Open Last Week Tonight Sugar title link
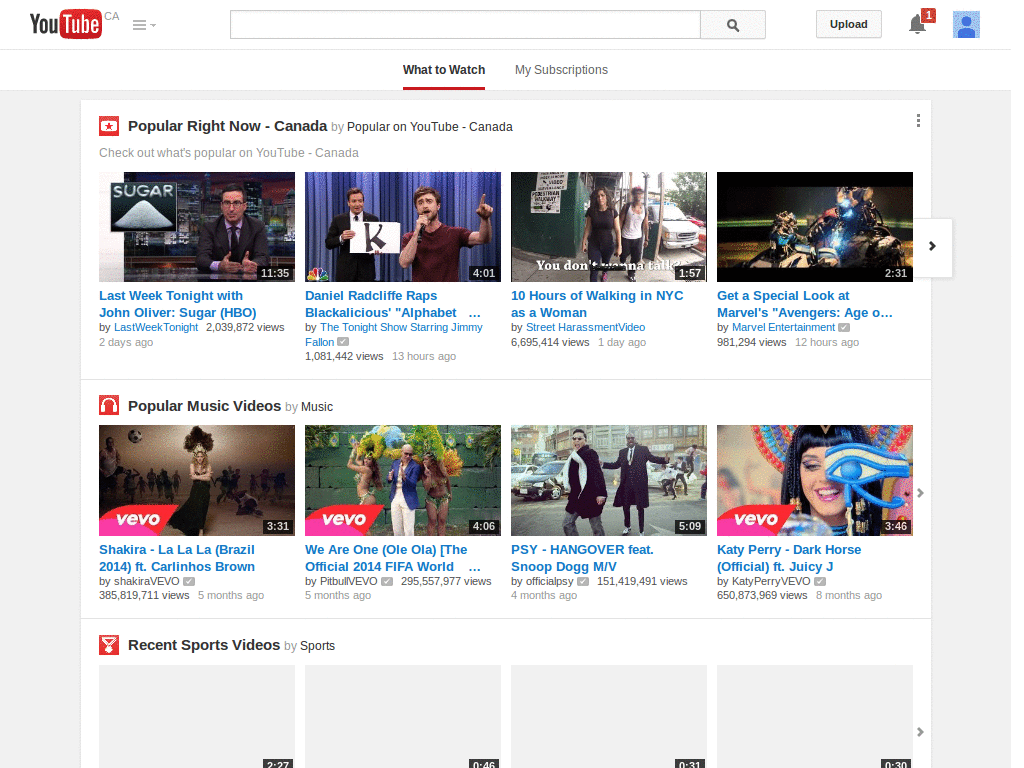This screenshot has height=768, width=1024. click(178, 304)
